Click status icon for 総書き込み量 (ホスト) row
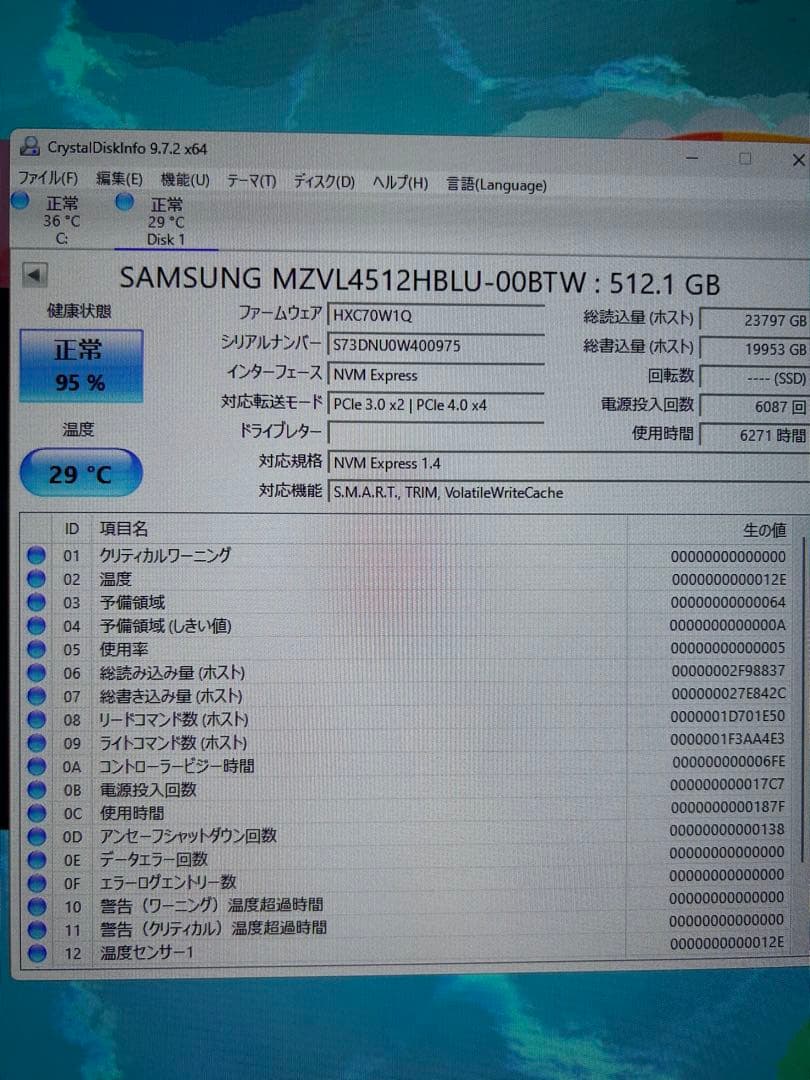Screen dimensions: 810x1080 point(37,696)
